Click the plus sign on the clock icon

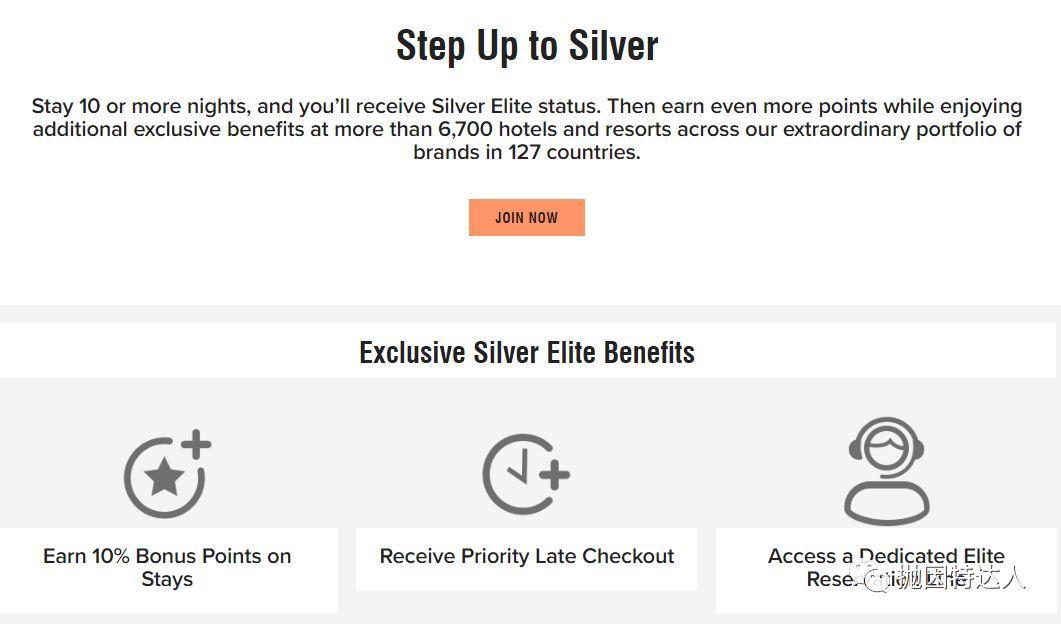tap(554, 476)
